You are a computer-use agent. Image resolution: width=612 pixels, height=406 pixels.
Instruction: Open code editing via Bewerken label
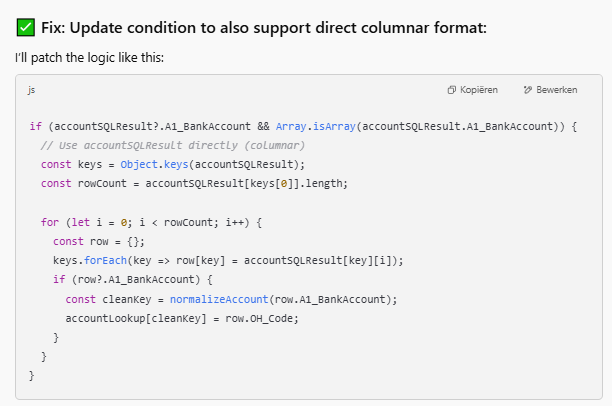coord(557,90)
